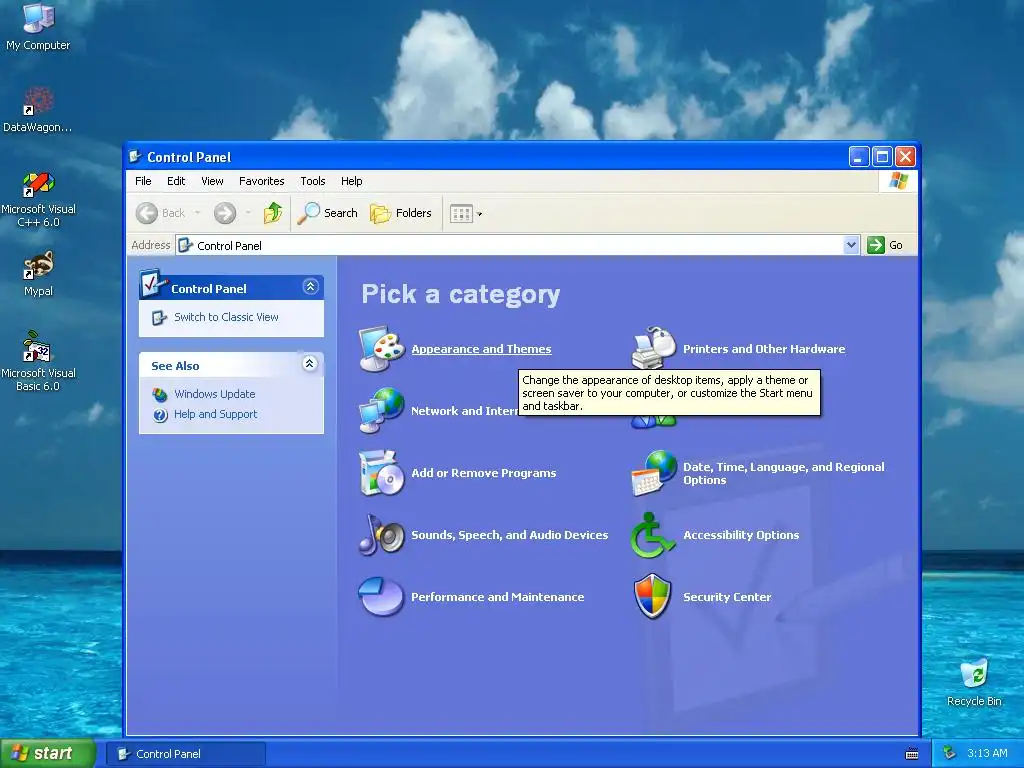Click the Forward arrow toolbar button
Viewport: 1024px width, 768px height.
pos(225,213)
